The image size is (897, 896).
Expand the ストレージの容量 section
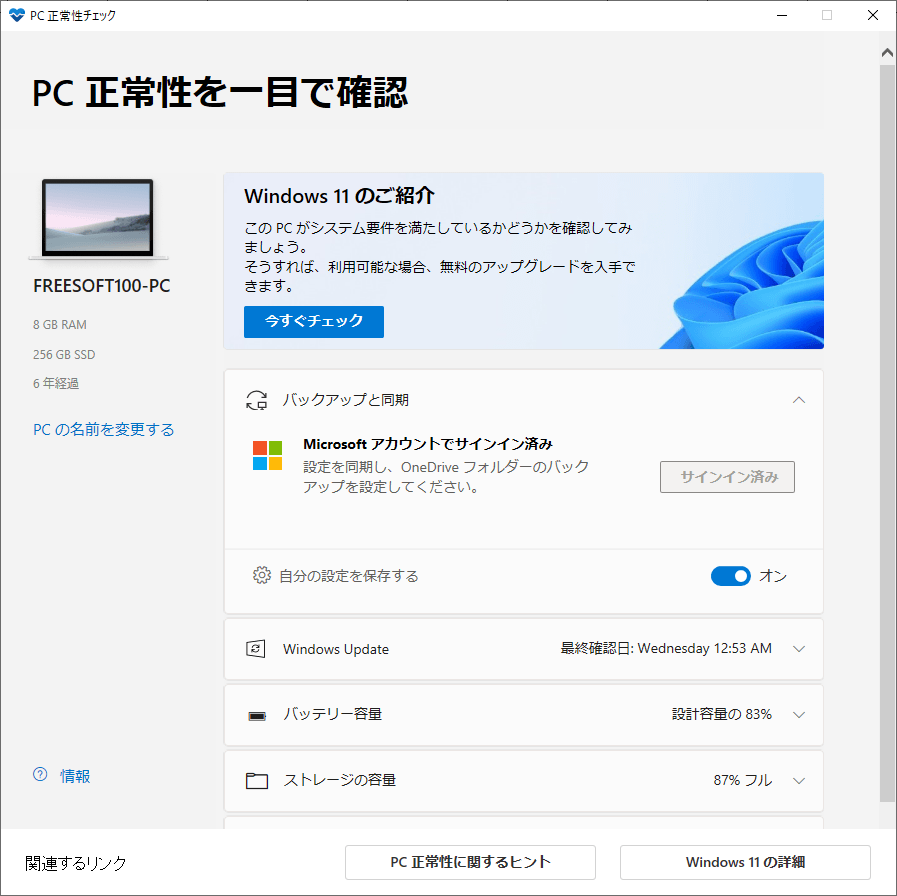(798, 781)
